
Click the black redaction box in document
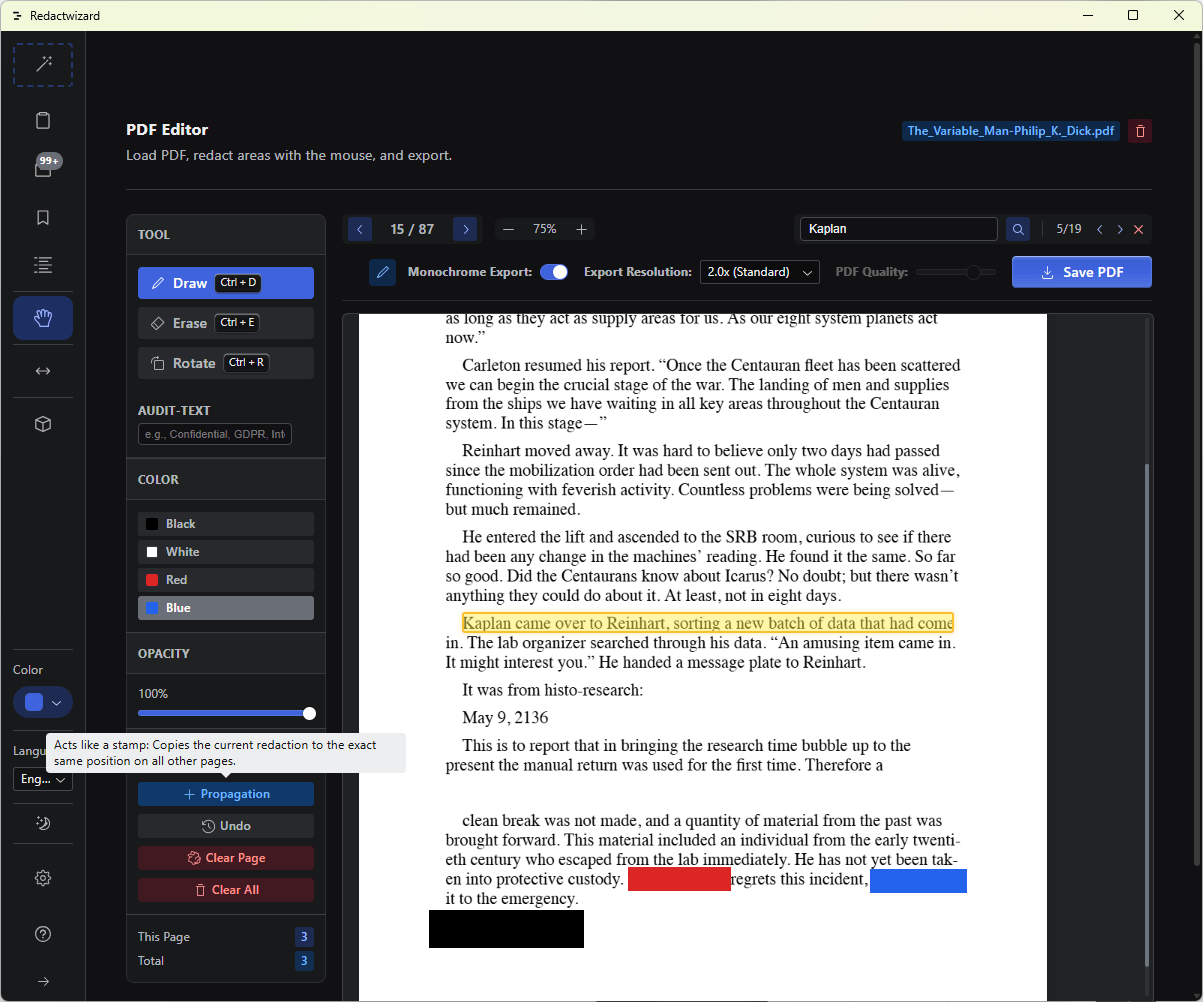coord(506,929)
